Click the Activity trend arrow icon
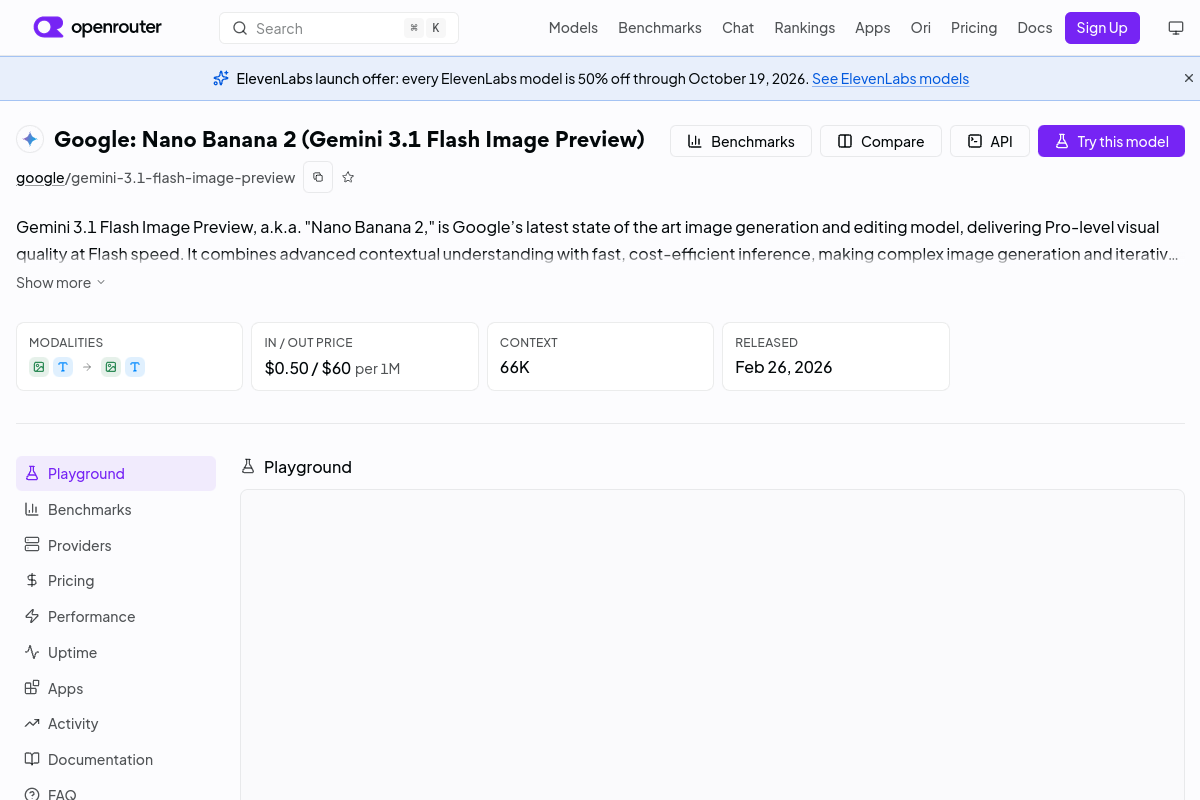Screen dimensions: 1200x800 click(x=32, y=723)
